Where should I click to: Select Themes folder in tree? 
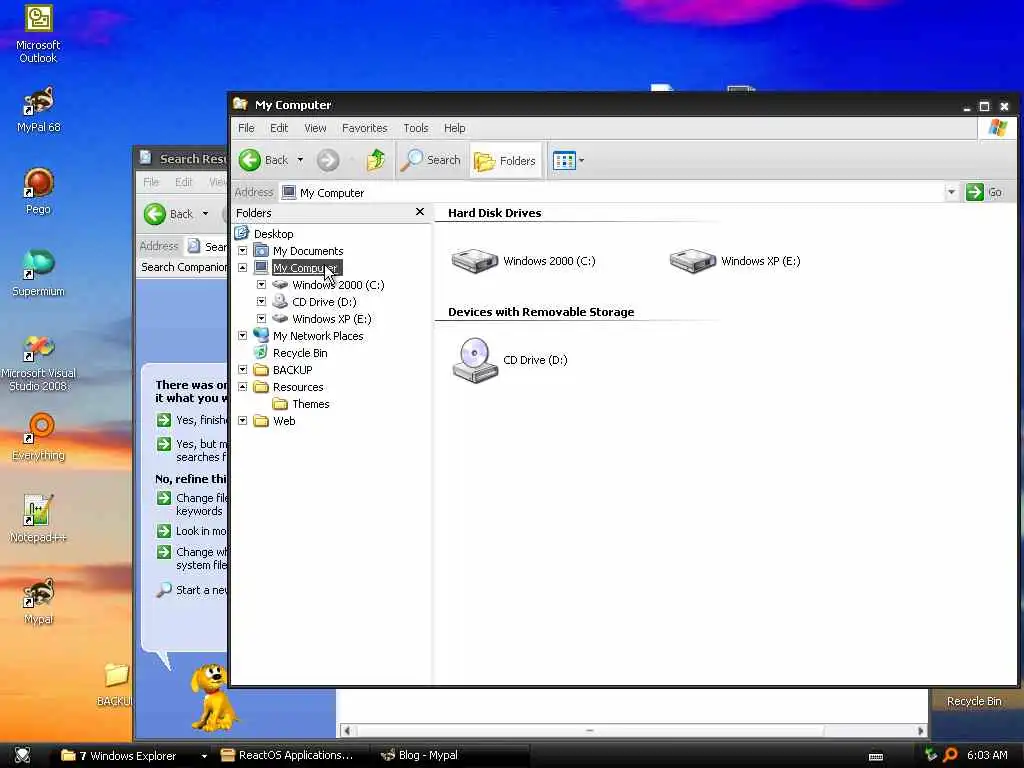point(310,404)
